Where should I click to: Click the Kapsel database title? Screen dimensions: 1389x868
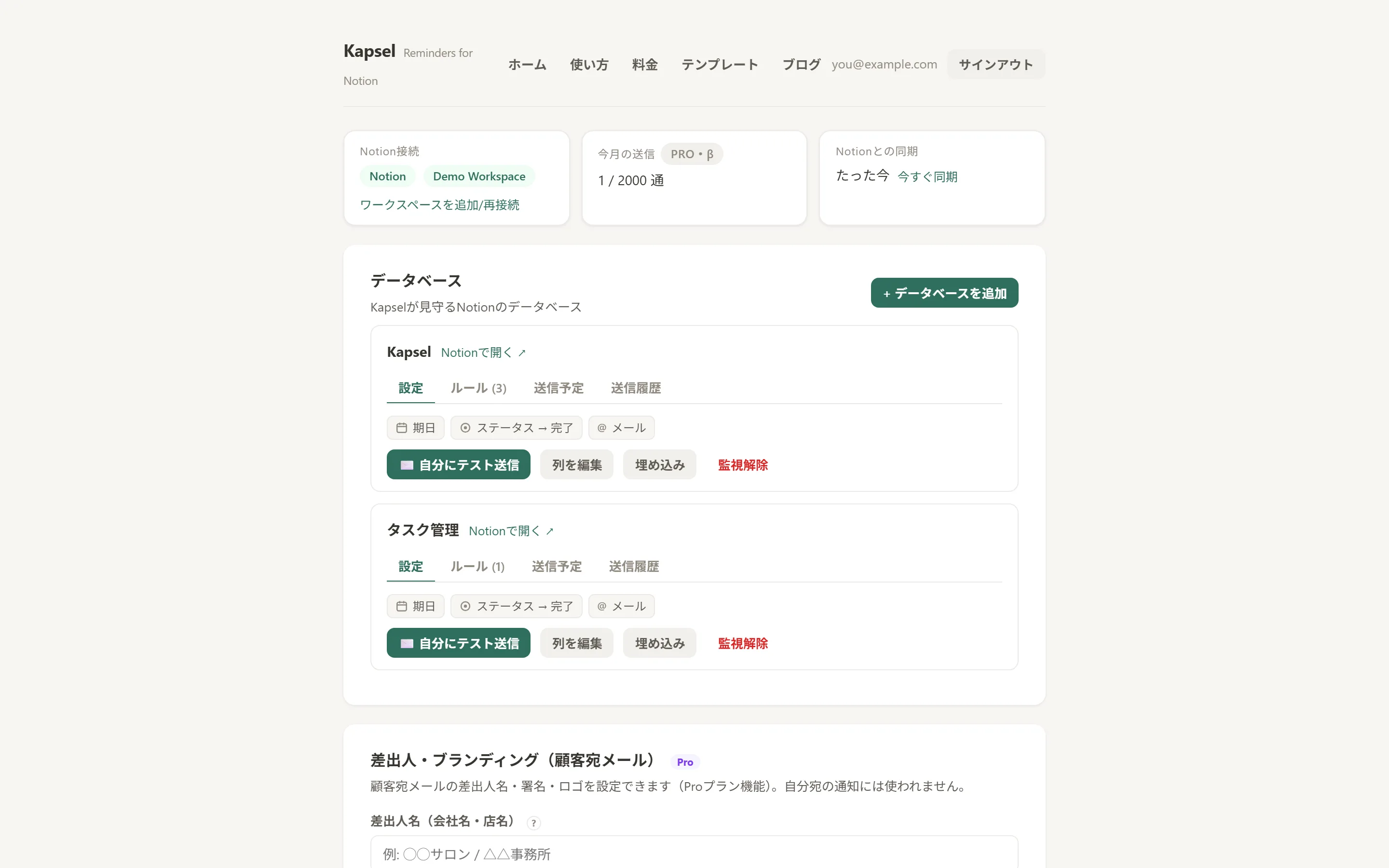coord(409,352)
